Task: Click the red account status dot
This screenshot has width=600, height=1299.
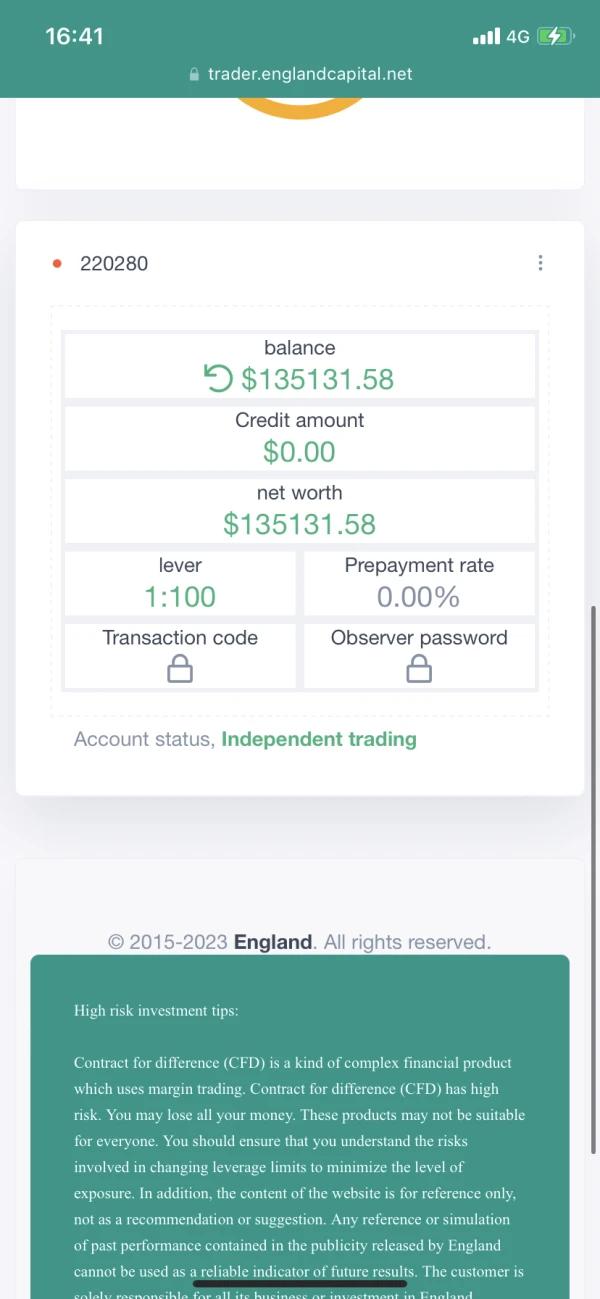Action: [57, 264]
